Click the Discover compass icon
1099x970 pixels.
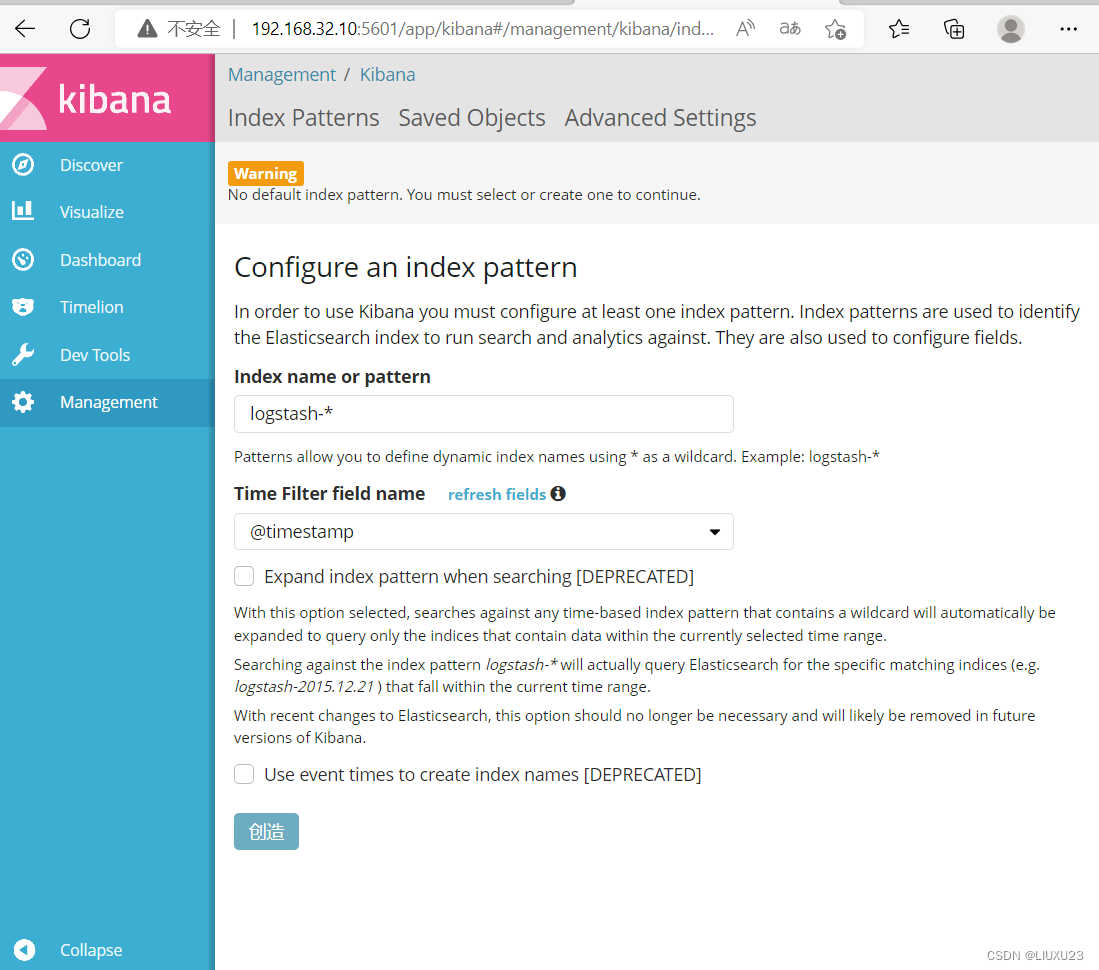click(x=23, y=165)
